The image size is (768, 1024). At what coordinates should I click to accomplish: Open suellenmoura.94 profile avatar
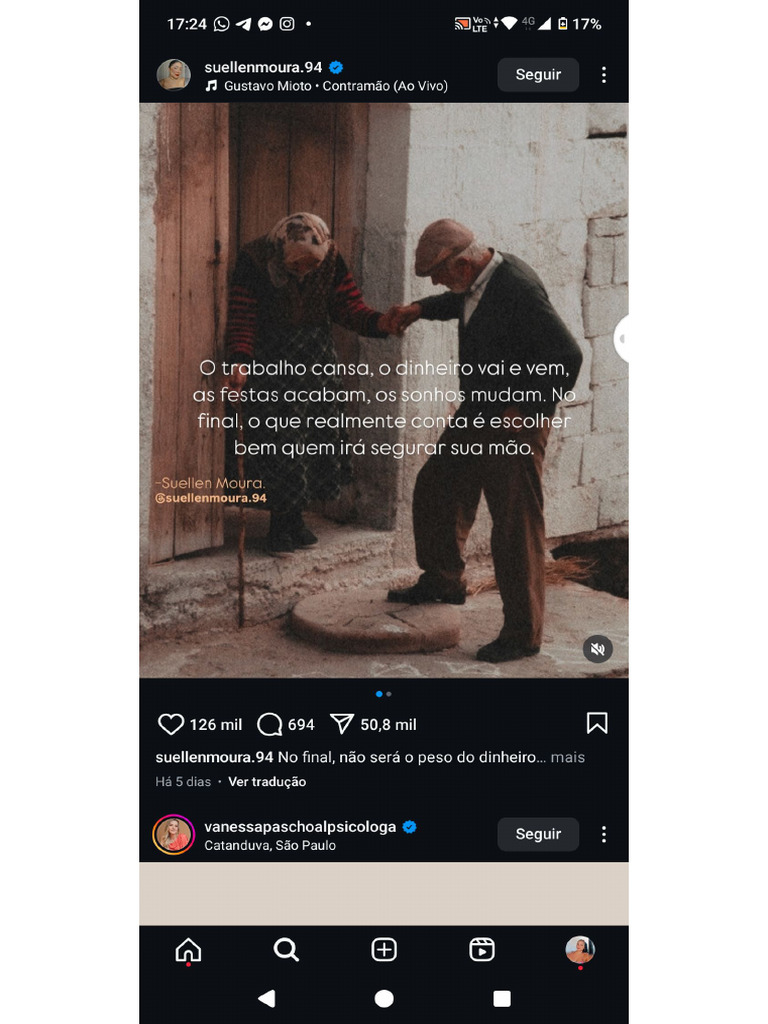[174, 74]
